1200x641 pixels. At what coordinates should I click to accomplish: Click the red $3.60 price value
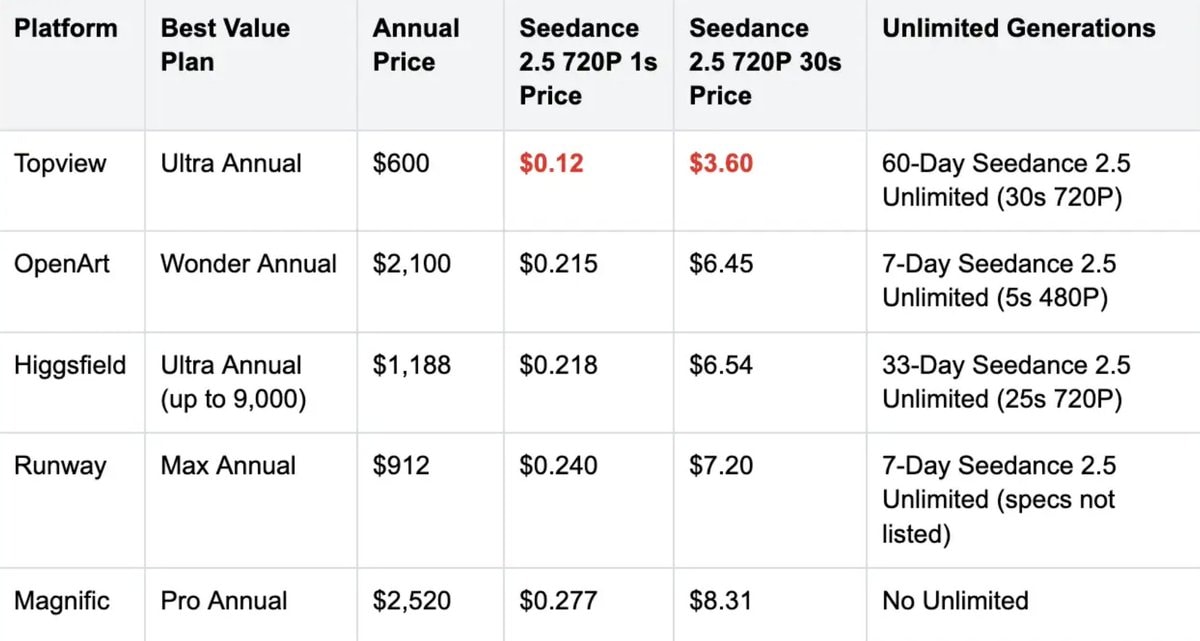(x=721, y=163)
